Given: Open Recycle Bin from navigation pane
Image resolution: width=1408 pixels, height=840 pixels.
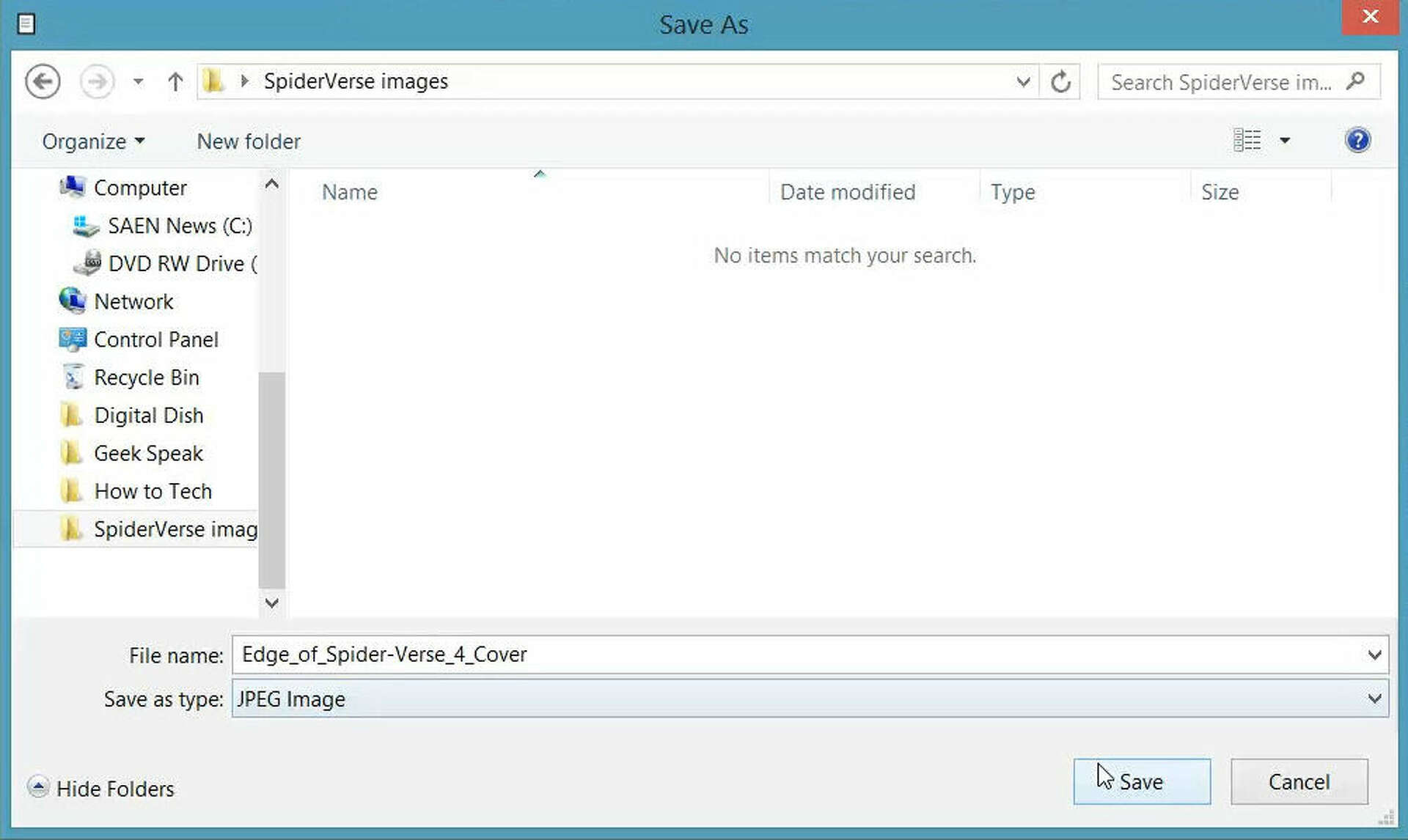Looking at the screenshot, I should [x=146, y=377].
